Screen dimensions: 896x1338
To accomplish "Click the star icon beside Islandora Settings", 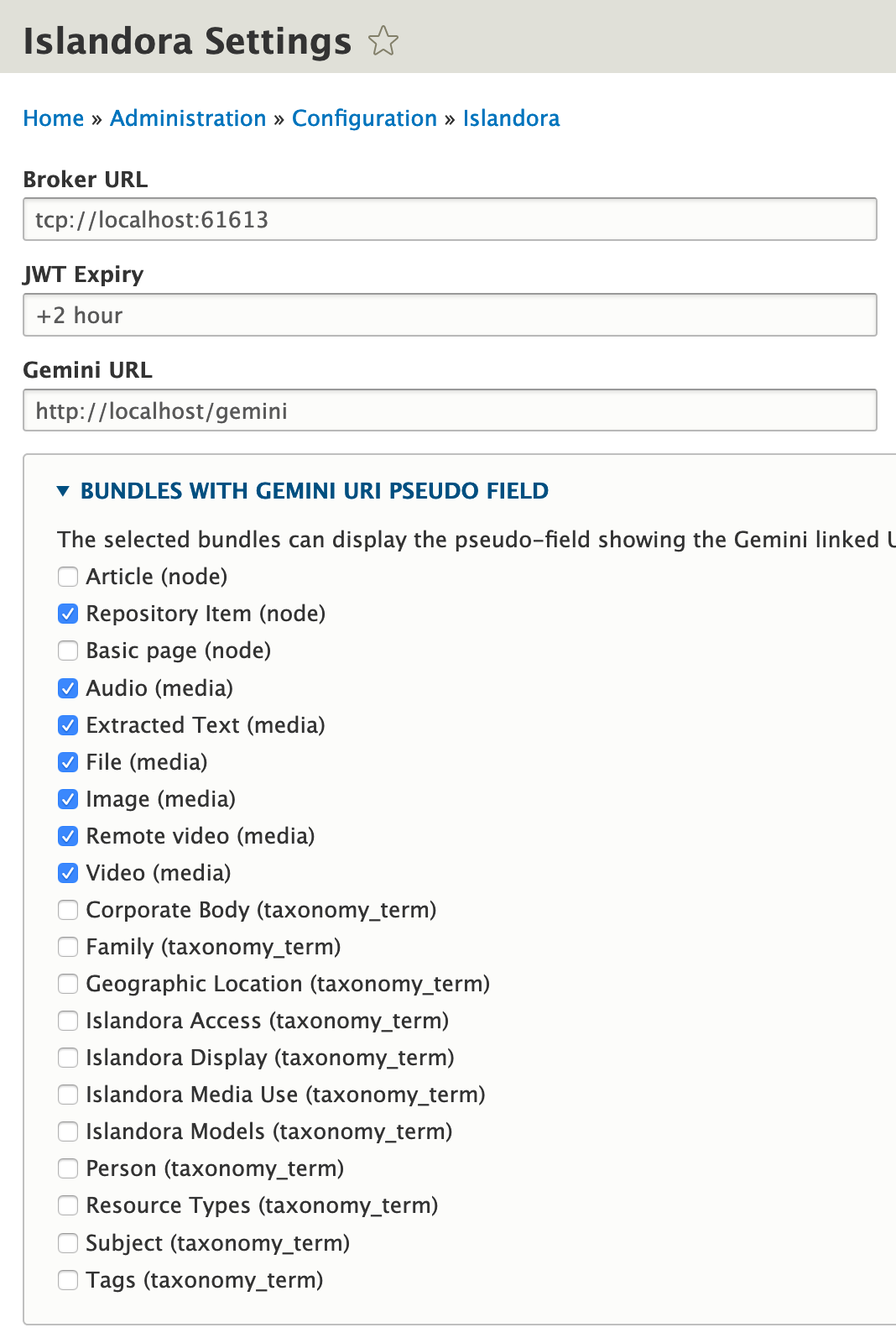I will (384, 39).
